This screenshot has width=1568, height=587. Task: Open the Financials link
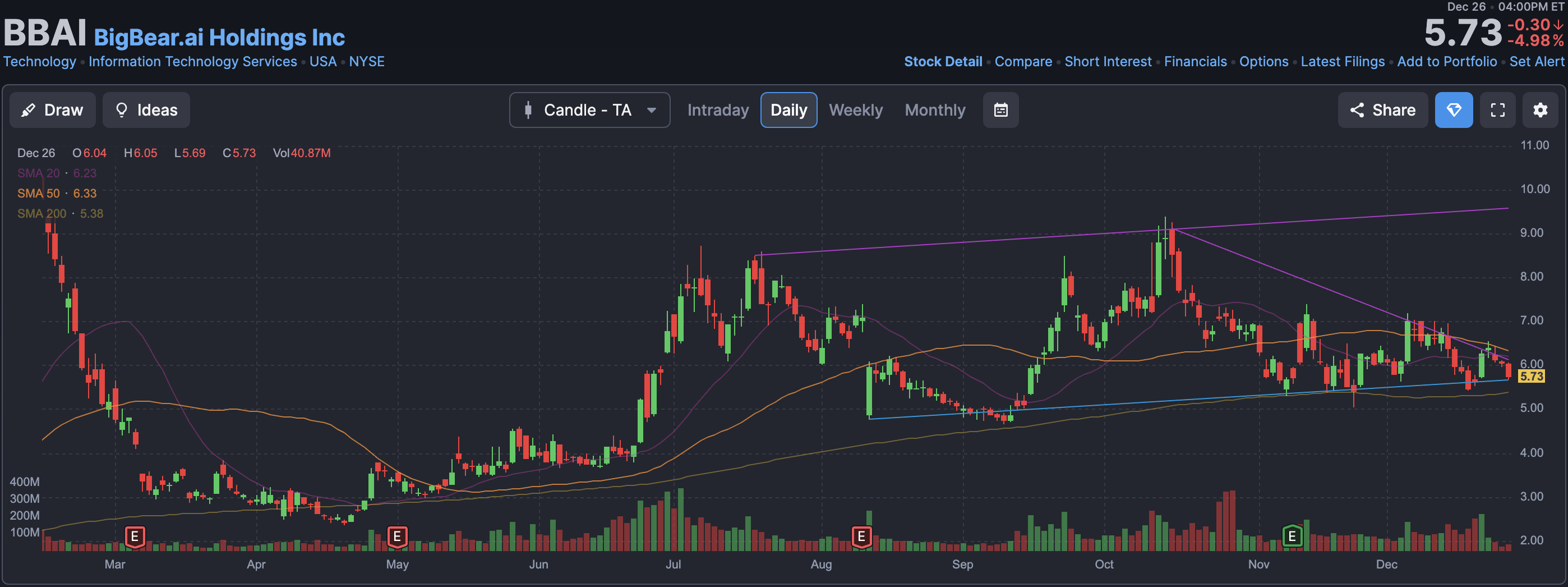[1196, 62]
